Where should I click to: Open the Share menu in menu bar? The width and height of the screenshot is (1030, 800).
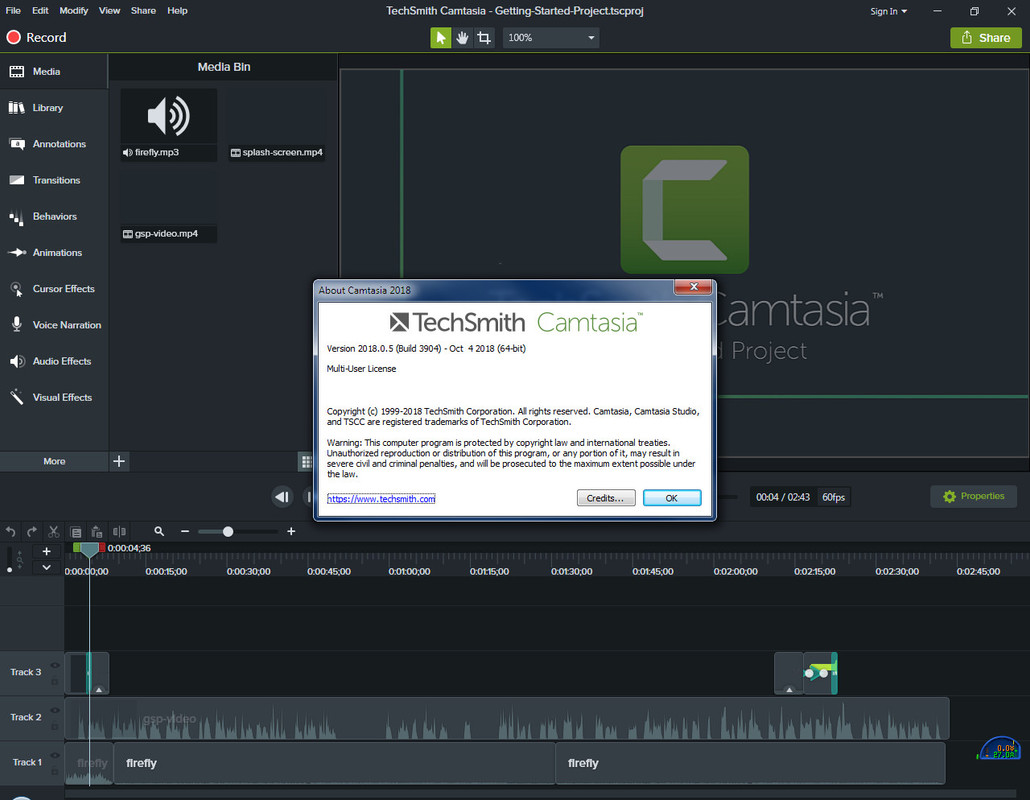coord(143,11)
